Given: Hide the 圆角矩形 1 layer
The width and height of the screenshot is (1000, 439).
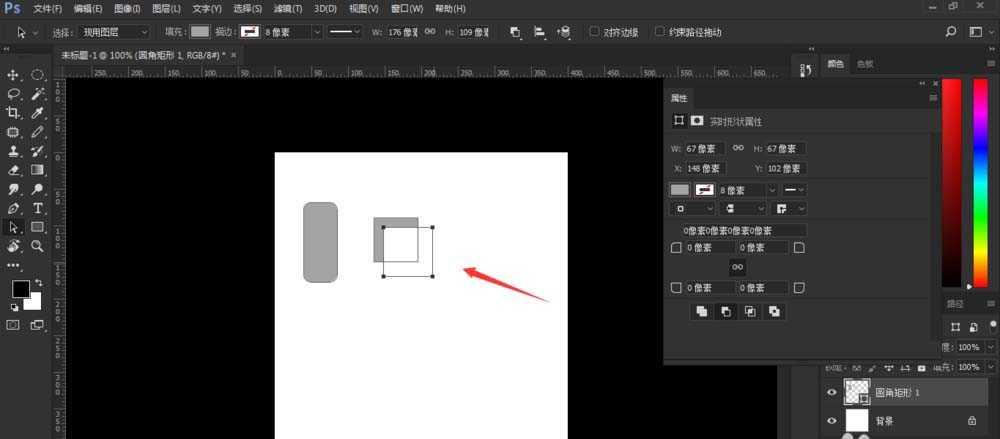Looking at the screenshot, I should click(832, 393).
